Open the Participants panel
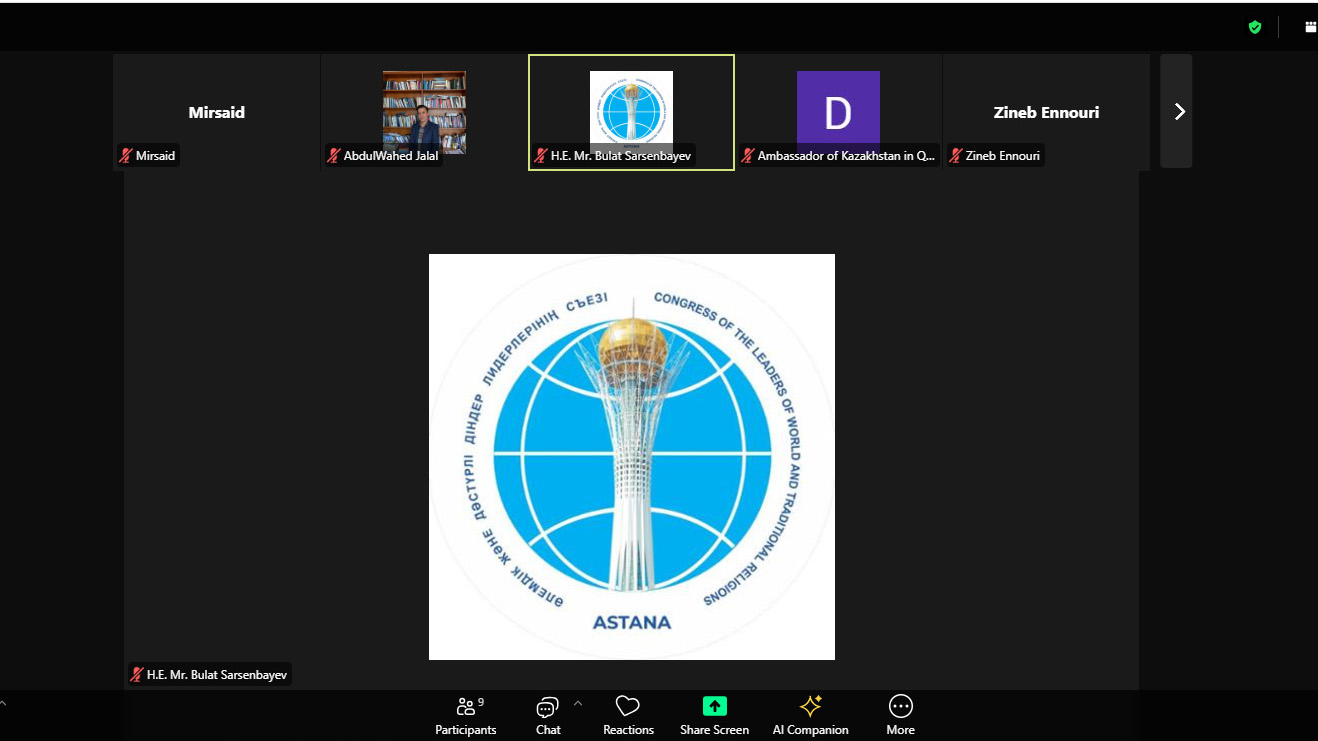This screenshot has height=741, width=1318. coord(465,715)
